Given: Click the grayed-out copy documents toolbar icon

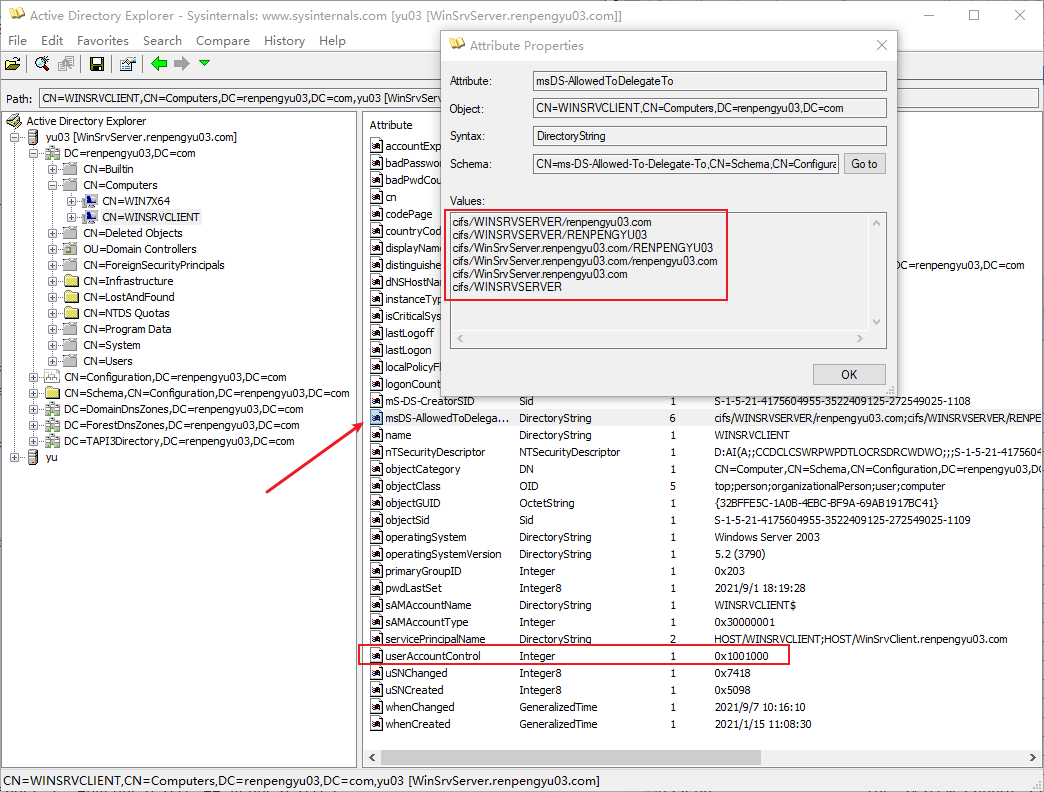Looking at the screenshot, I should pyautogui.click(x=65, y=64).
